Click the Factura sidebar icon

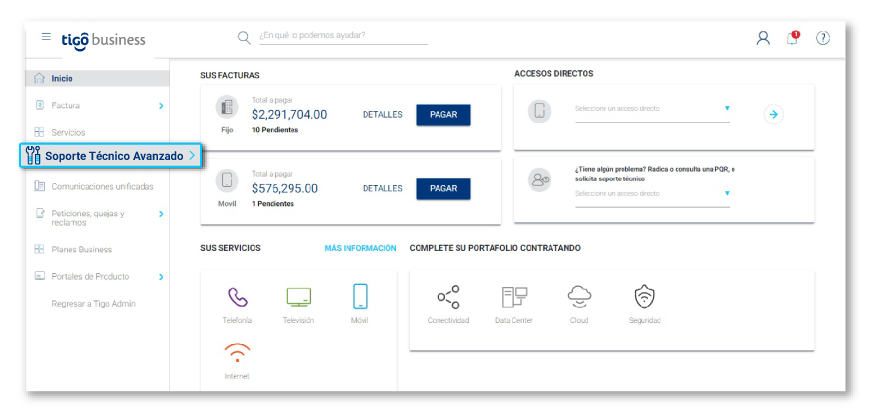pyautogui.click(x=39, y=105)
